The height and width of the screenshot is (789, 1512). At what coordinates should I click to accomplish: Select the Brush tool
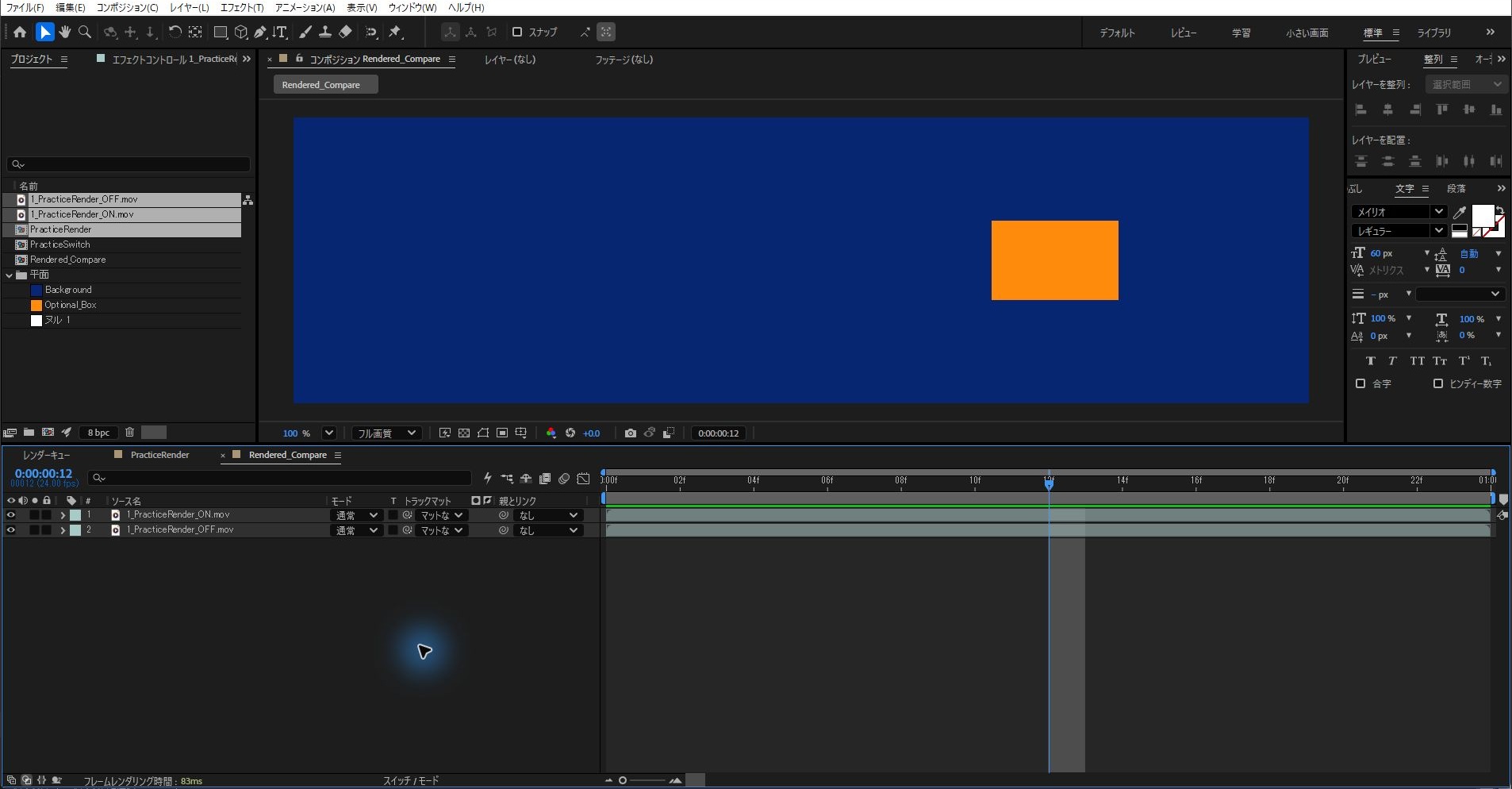[305, 33]
